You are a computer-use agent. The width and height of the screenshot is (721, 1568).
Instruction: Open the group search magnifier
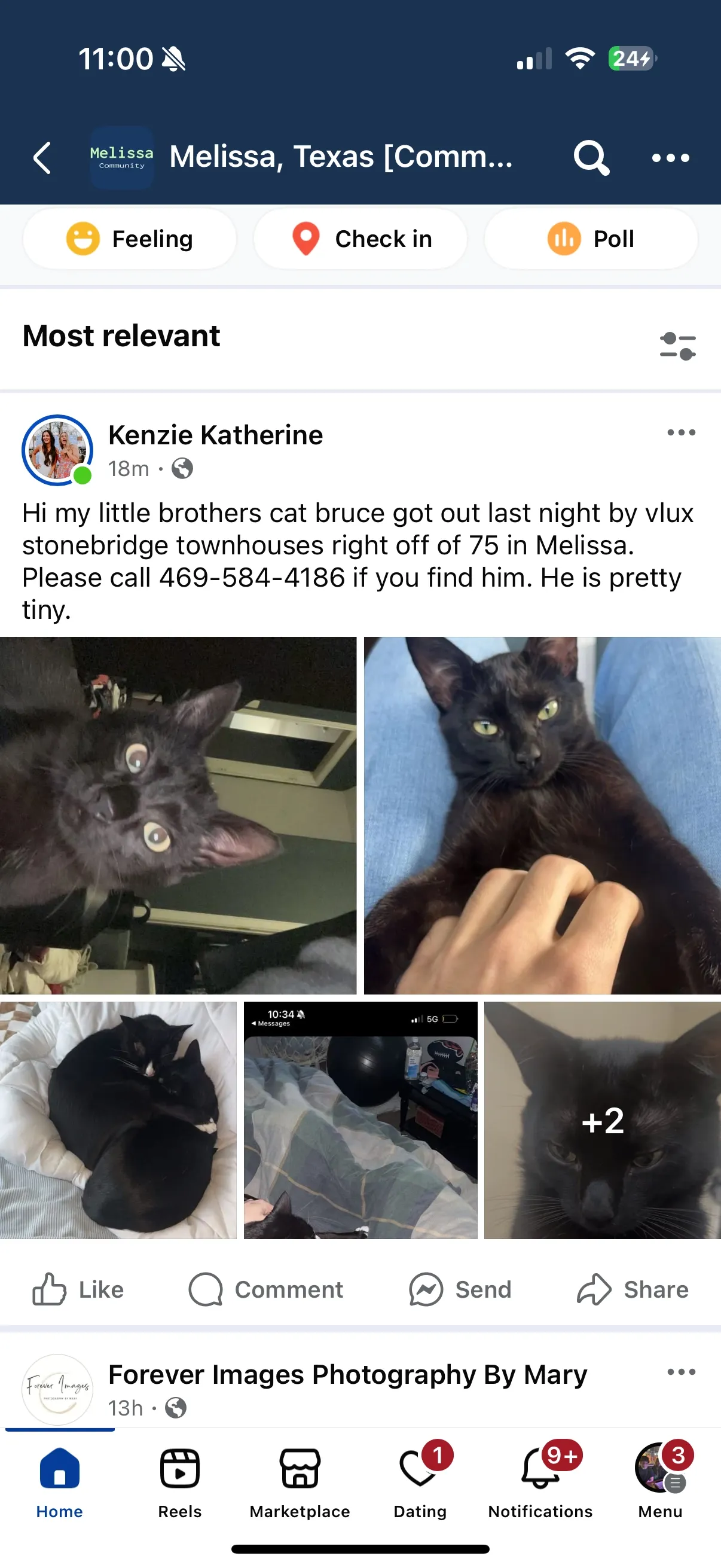(591, 158)
